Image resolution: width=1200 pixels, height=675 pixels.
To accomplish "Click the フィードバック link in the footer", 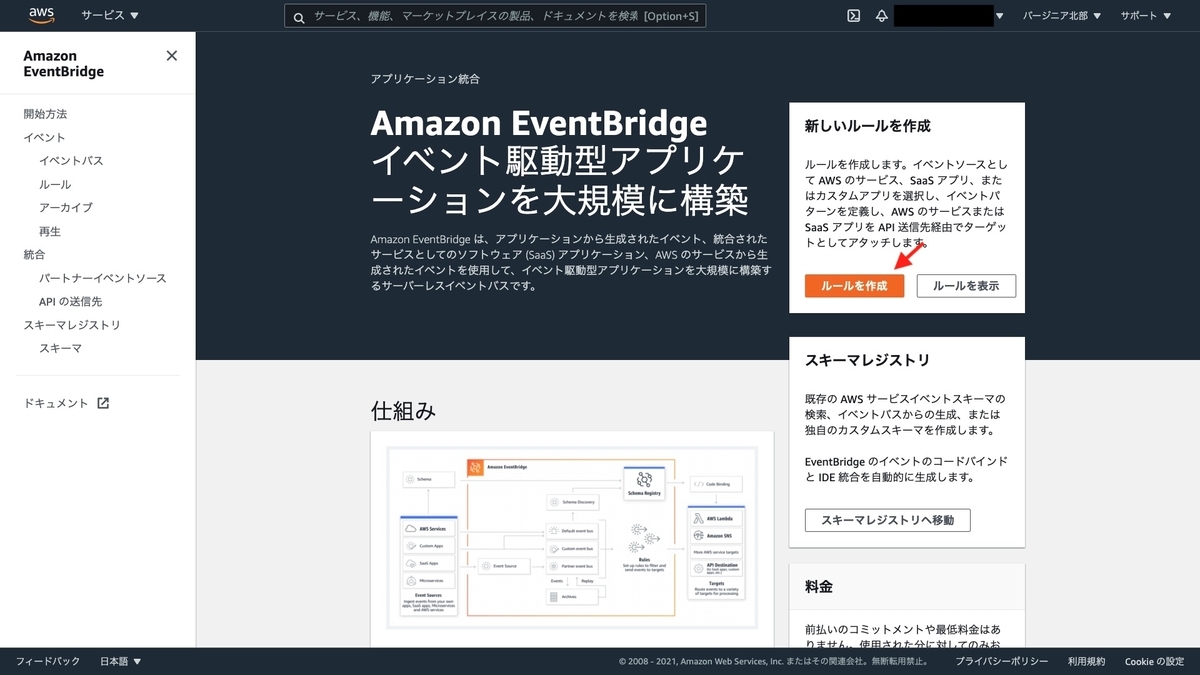I will [48, 662].
